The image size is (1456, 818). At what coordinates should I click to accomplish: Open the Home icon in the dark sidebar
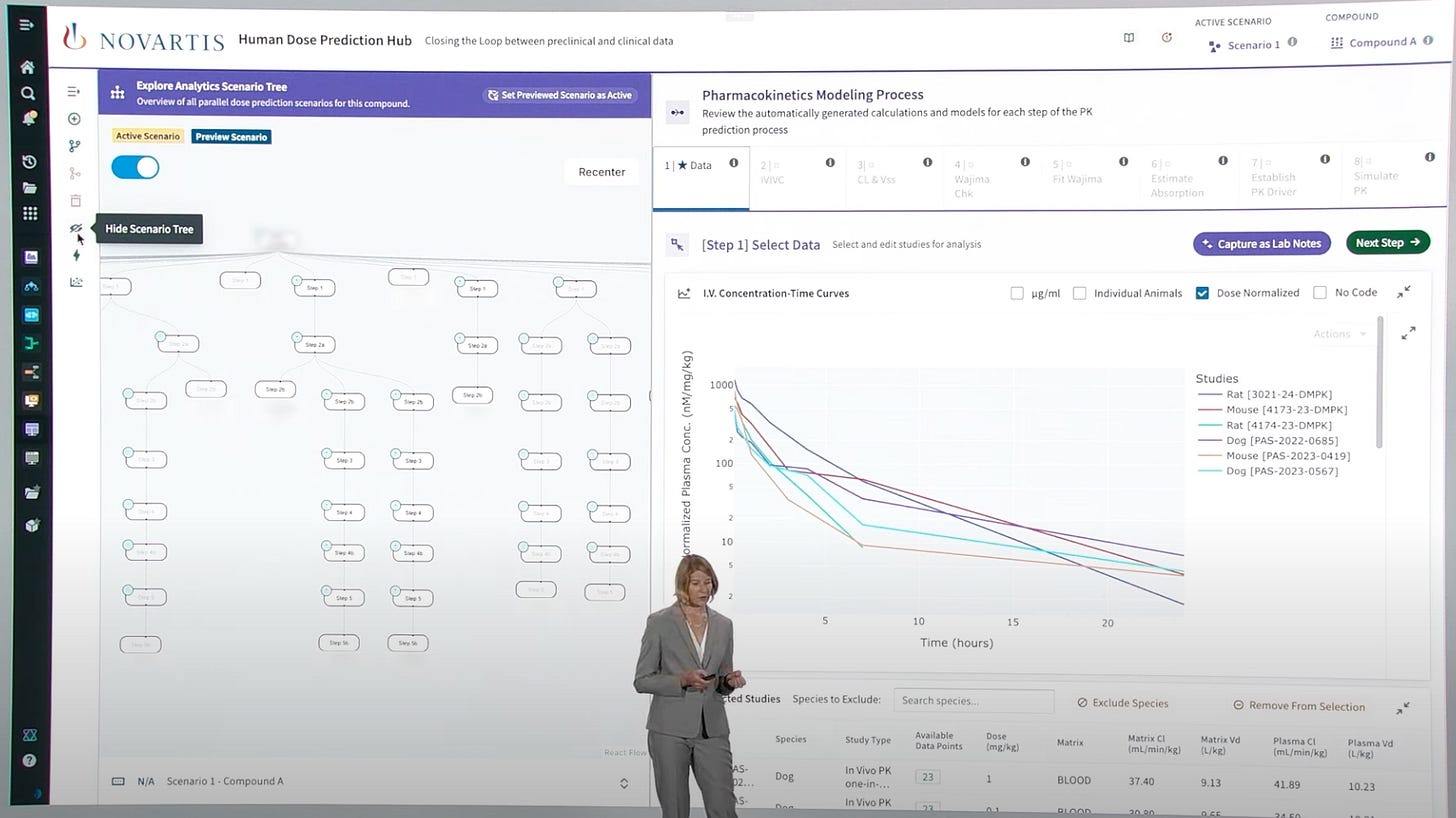point(28,67)
